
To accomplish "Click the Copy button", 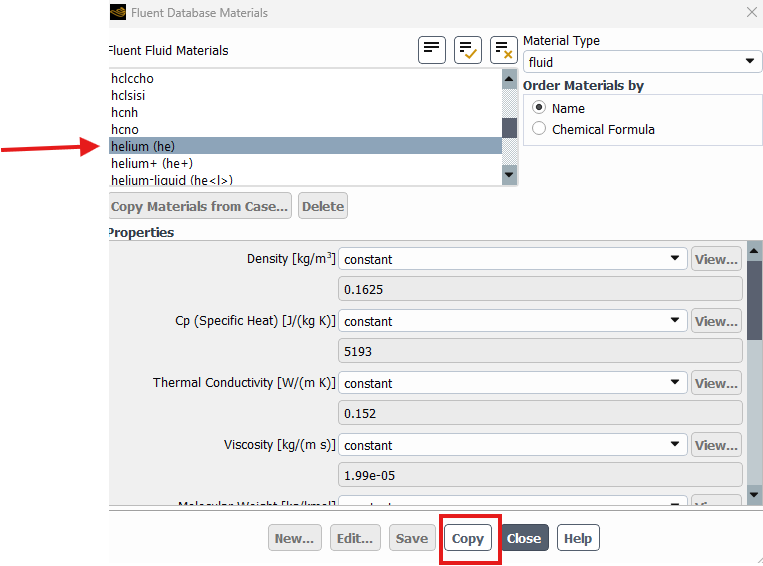I will (x=468, y=538).
